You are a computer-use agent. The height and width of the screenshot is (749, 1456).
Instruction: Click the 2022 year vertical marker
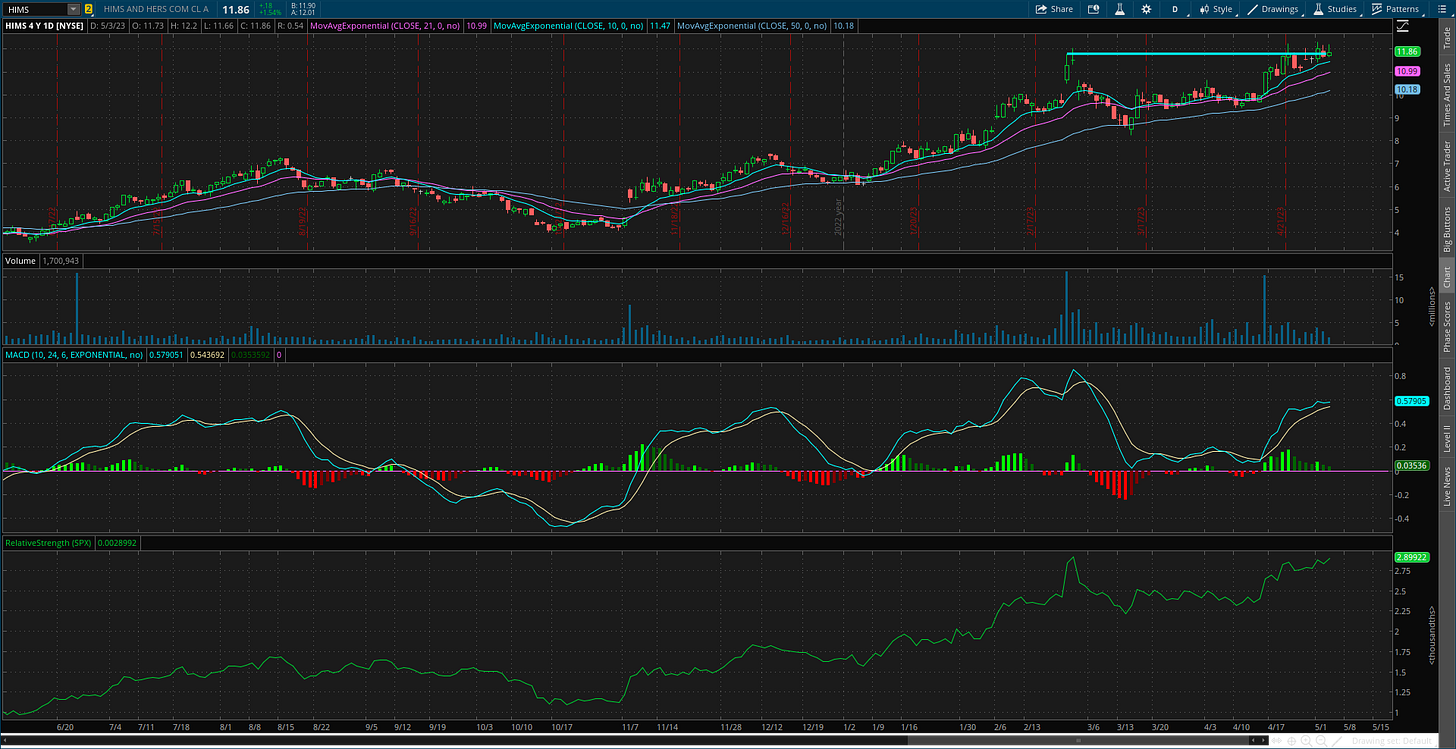tap(840, 216)
